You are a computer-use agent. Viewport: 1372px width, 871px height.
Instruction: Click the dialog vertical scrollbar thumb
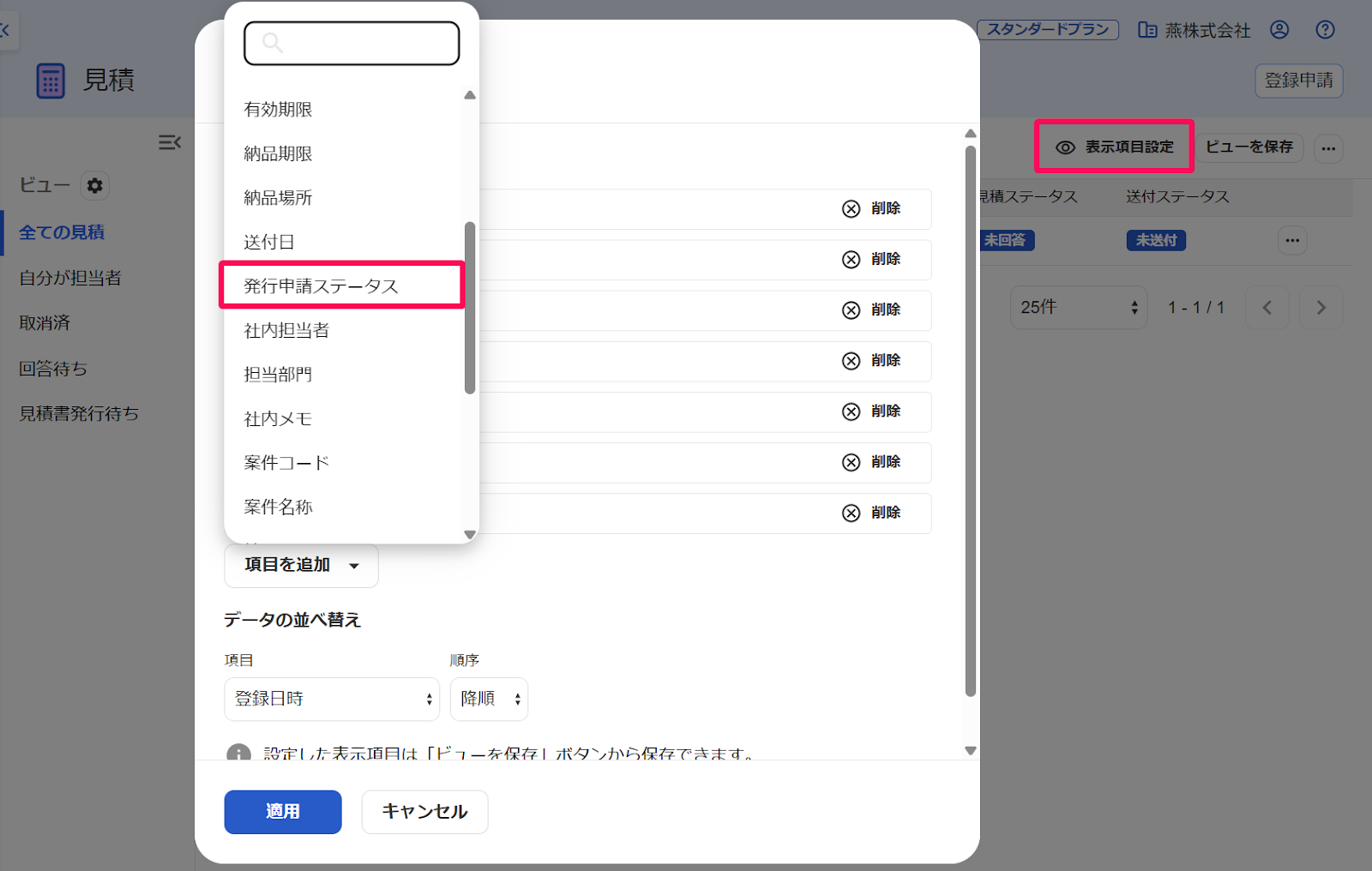click(x=971, y=420)
